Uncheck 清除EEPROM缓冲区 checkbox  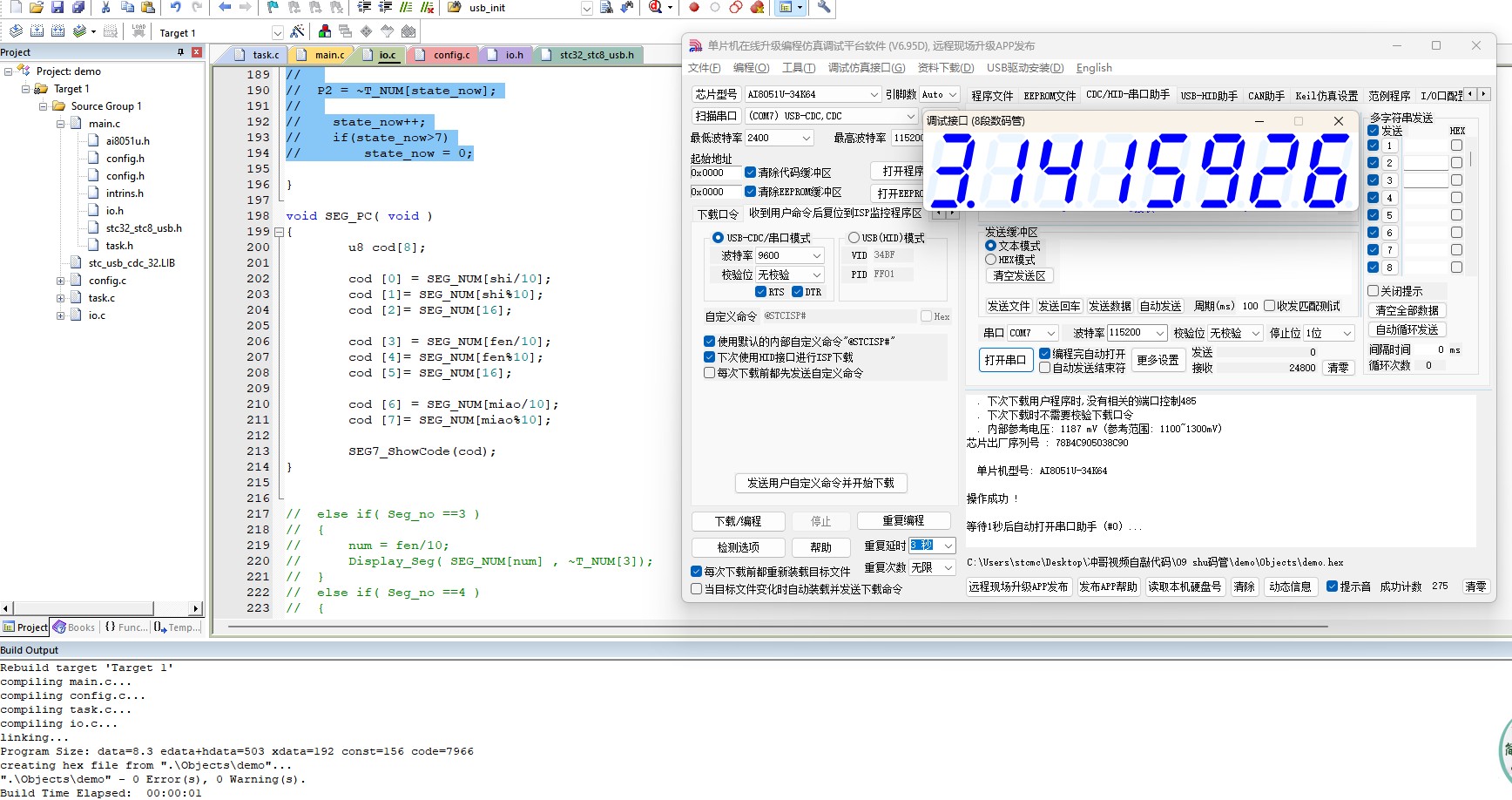750,192
